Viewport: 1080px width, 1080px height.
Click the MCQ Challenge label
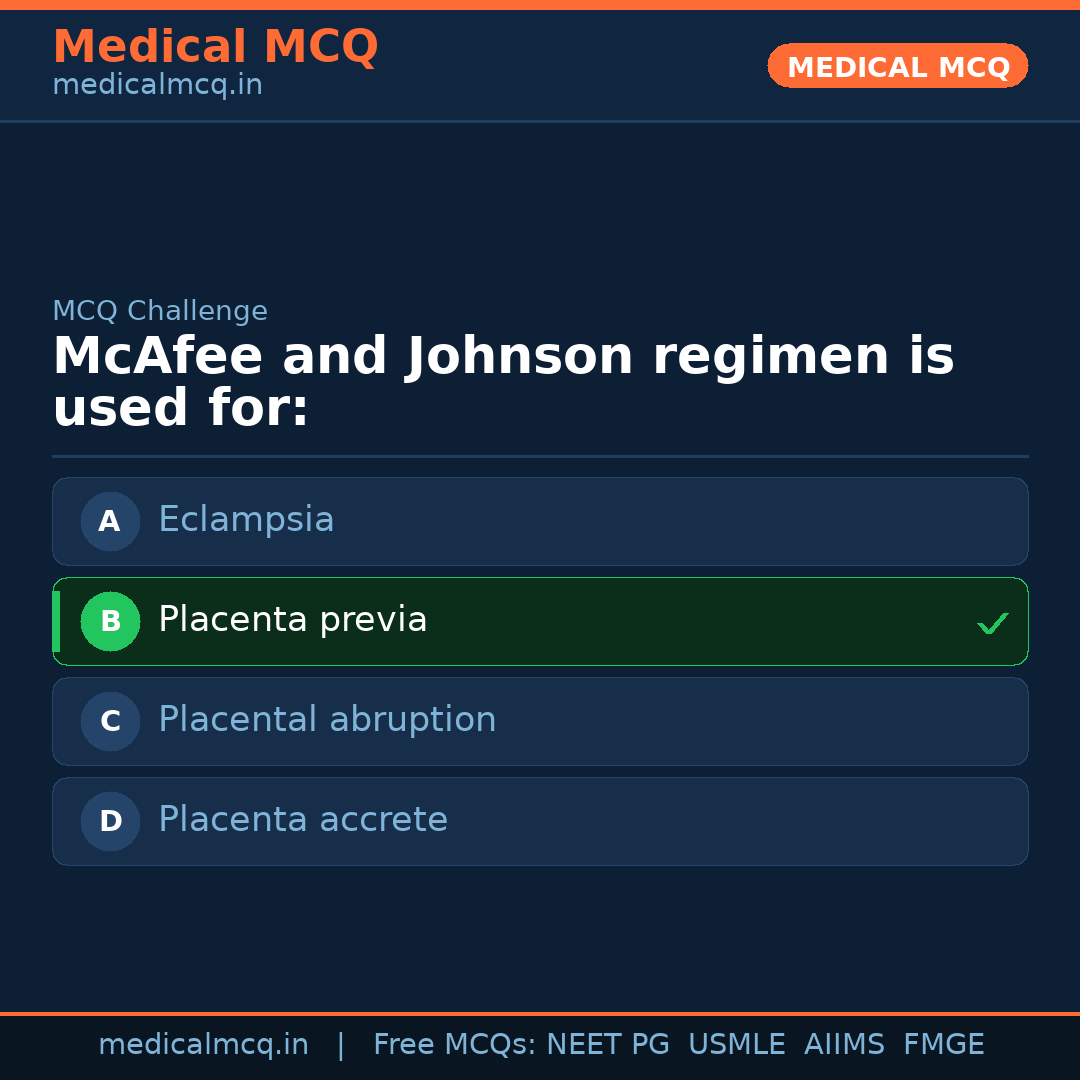[160, 310]
